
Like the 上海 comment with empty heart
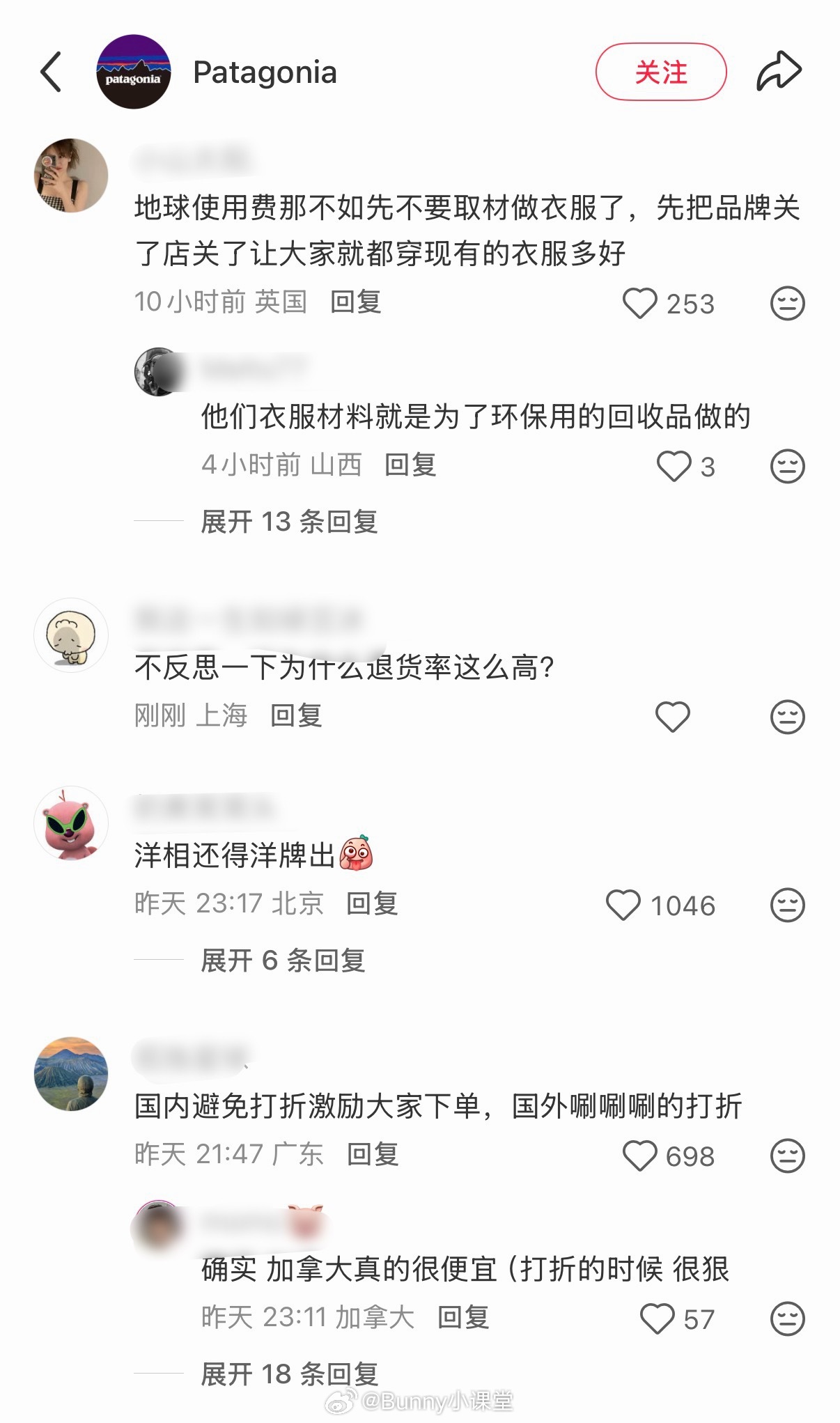(x=673, y=717)
